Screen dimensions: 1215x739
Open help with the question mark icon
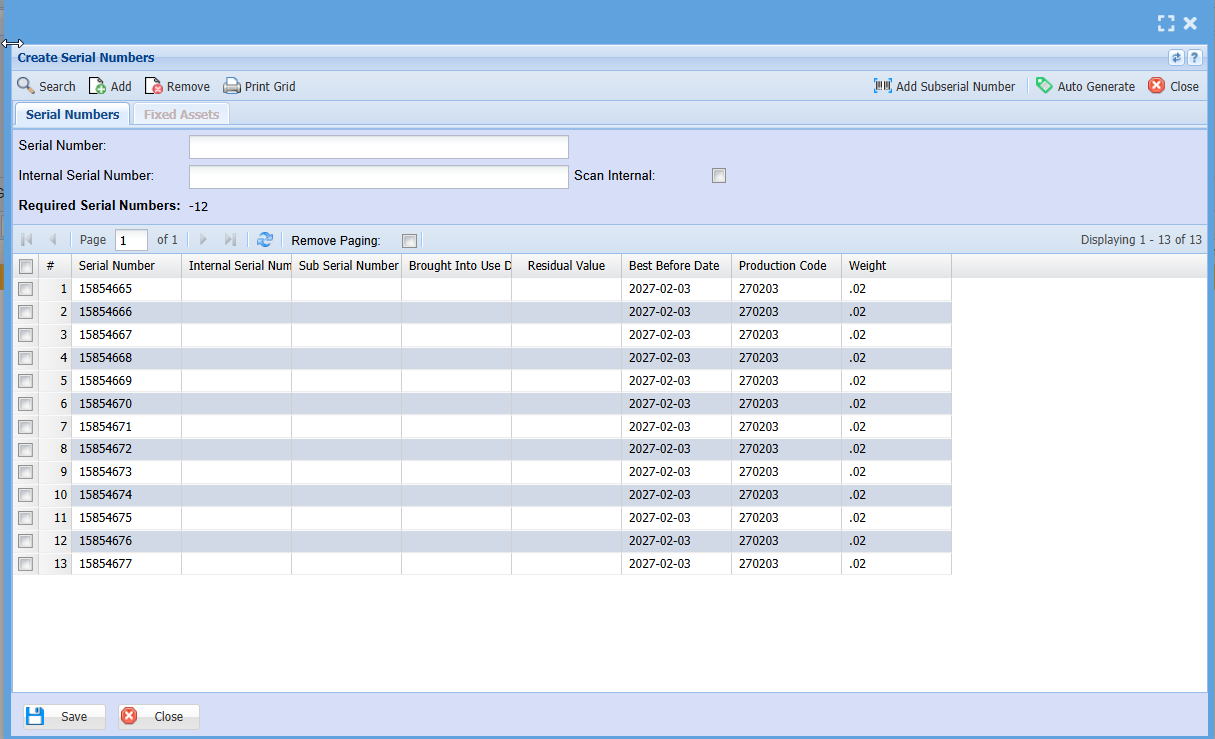[1194, 58]
